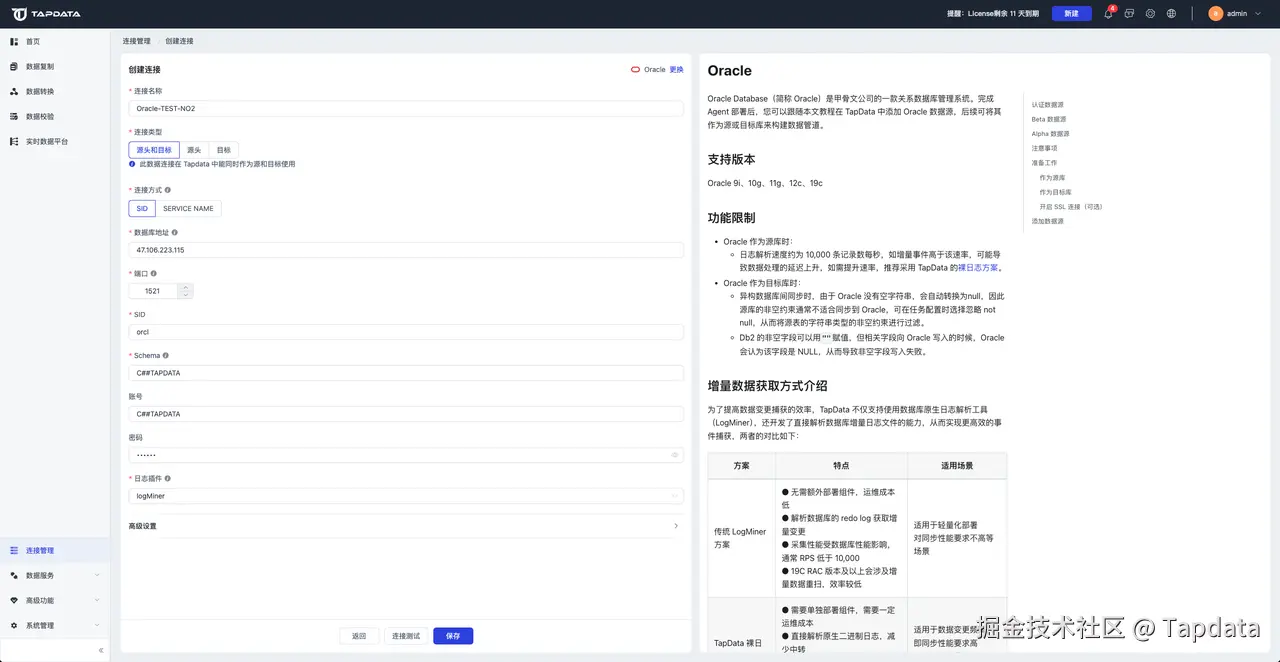Click info icon next to 连接方式
Image resolution: width=1280 pixels, height=662 pixels.
pyautogui.click(x=167, y=189)
